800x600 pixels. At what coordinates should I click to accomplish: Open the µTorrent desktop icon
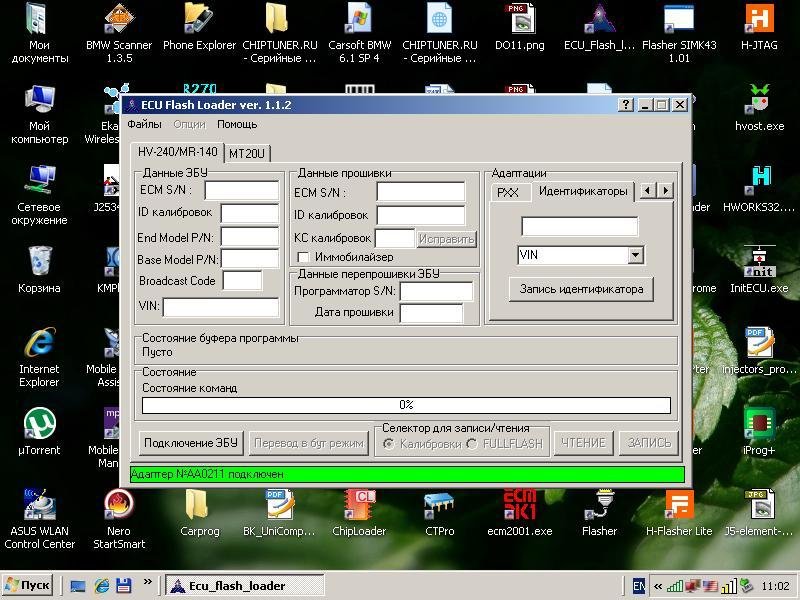39,422
